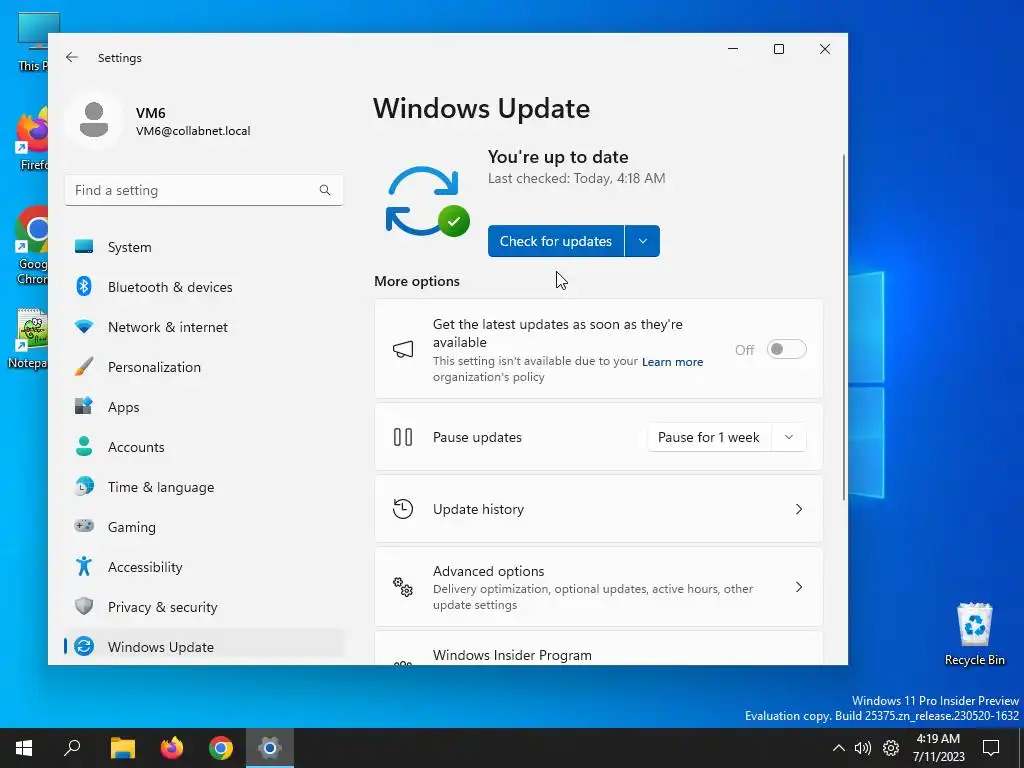Open the notification center icon

pyautogui.click(x=991, y=748)
